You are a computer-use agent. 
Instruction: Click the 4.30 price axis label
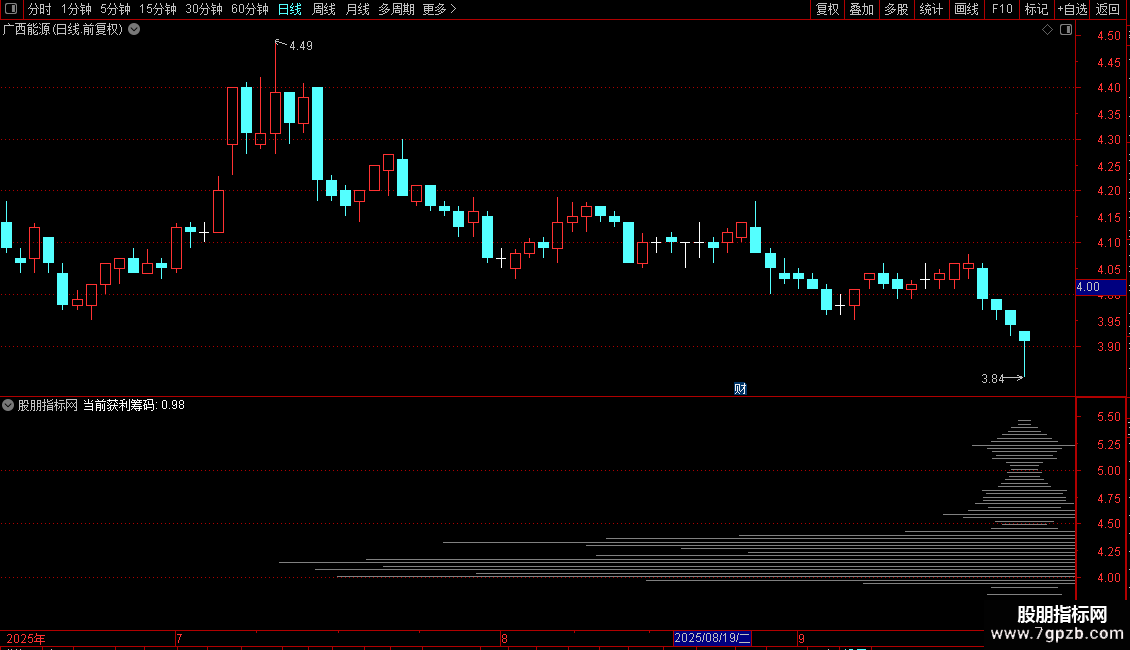pyautogui.click(x=1108, y=140)
